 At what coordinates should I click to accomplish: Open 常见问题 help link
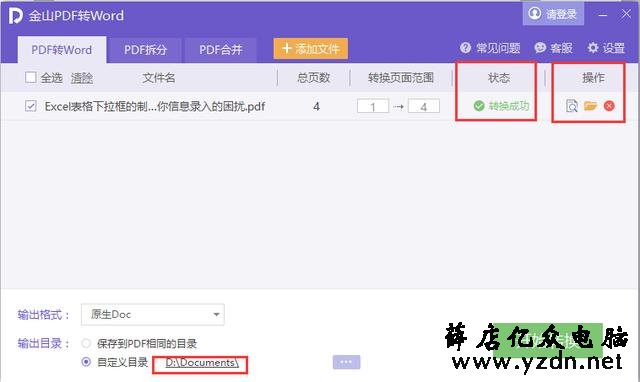[x=490, y=48]
